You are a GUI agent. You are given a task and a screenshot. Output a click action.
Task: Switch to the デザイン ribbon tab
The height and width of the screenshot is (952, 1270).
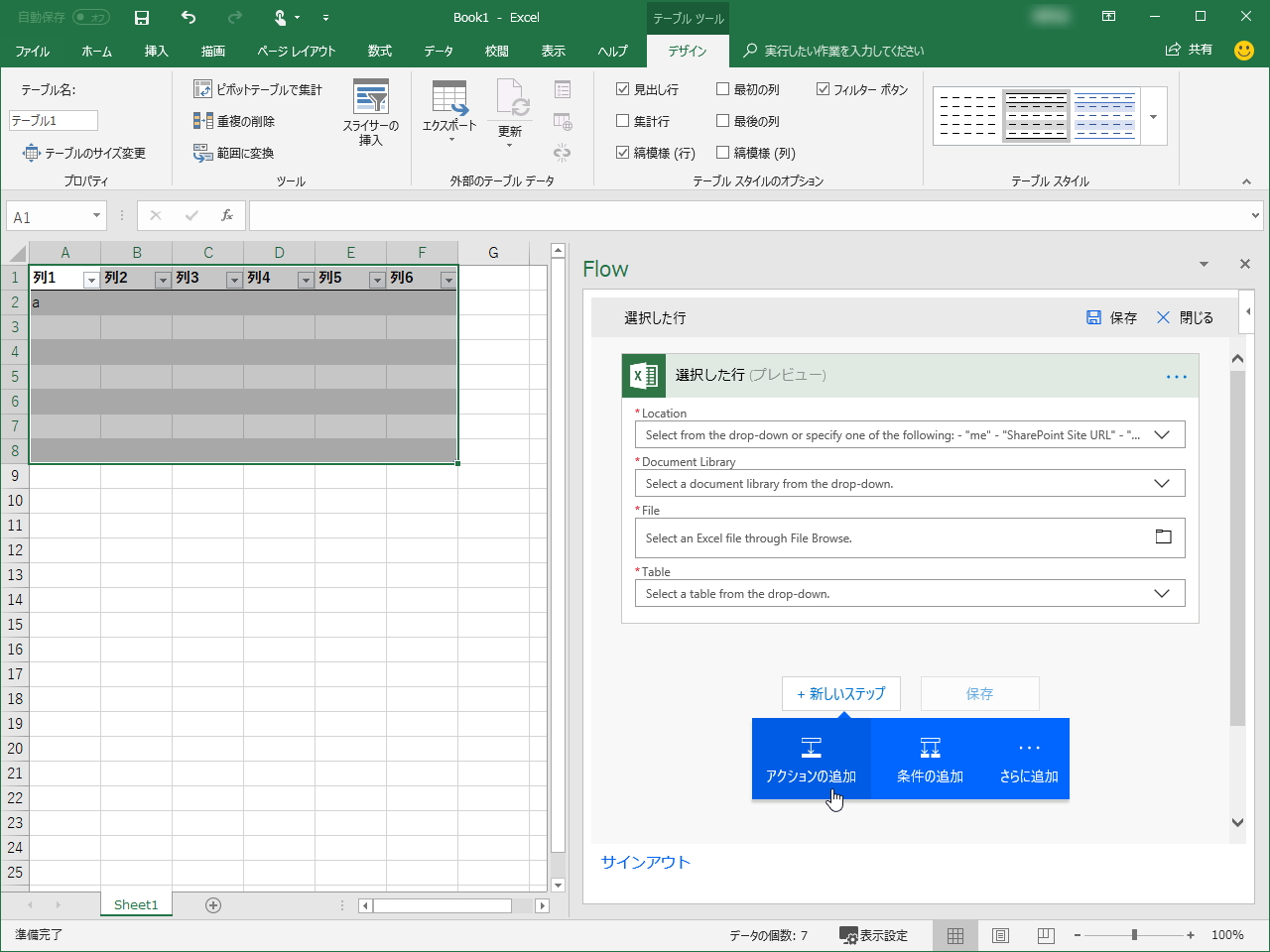point(688,51)
